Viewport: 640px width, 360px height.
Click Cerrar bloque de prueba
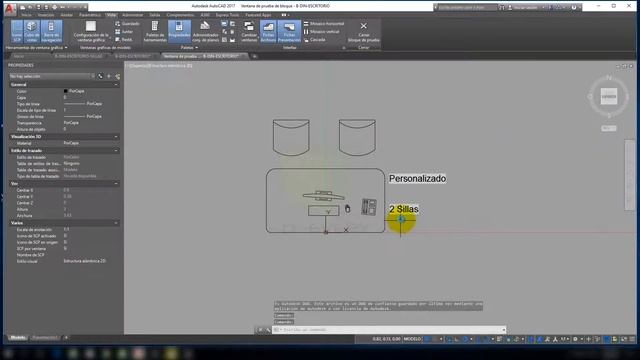(x=364, y=31)
